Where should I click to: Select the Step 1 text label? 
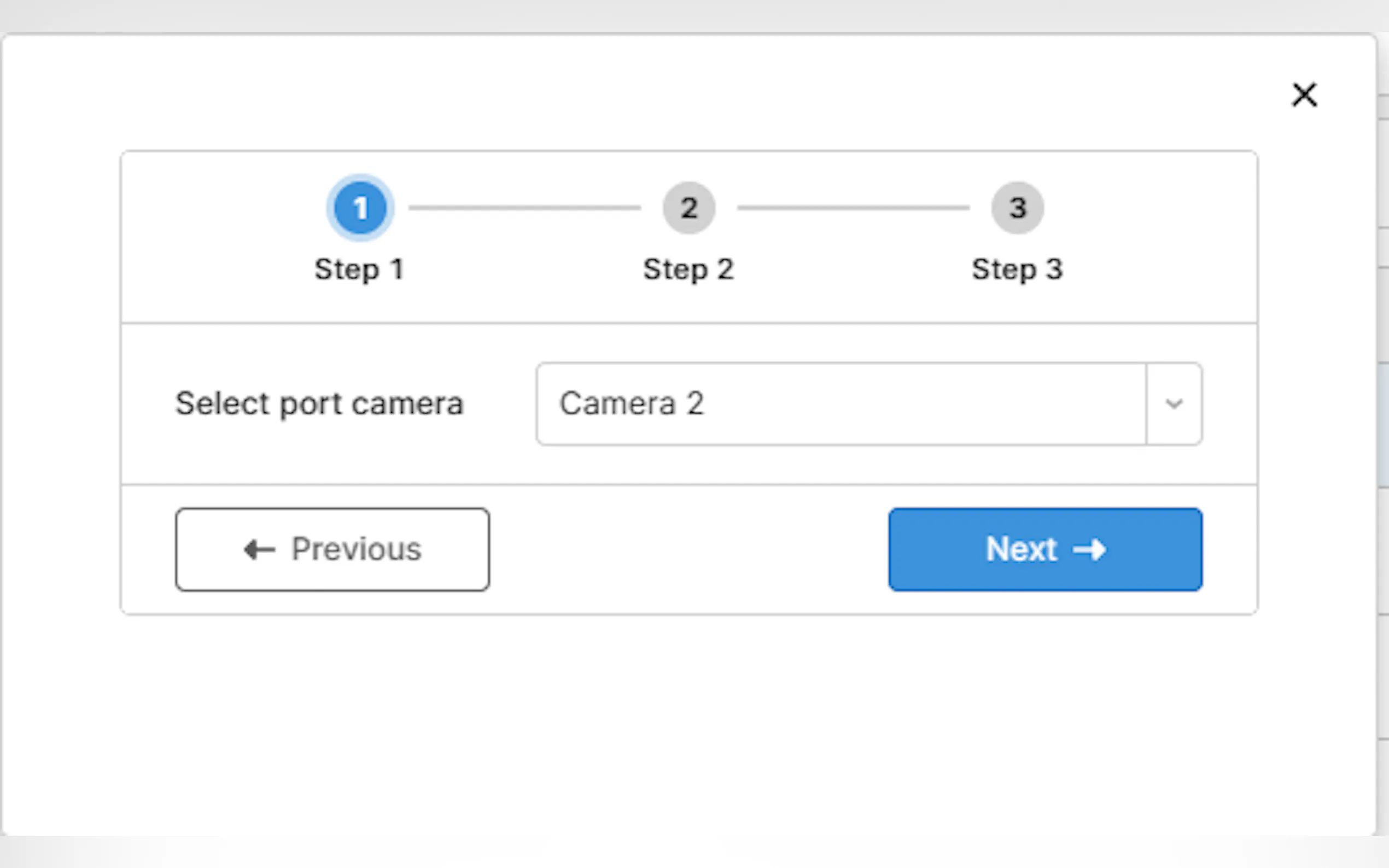point(359,269)
